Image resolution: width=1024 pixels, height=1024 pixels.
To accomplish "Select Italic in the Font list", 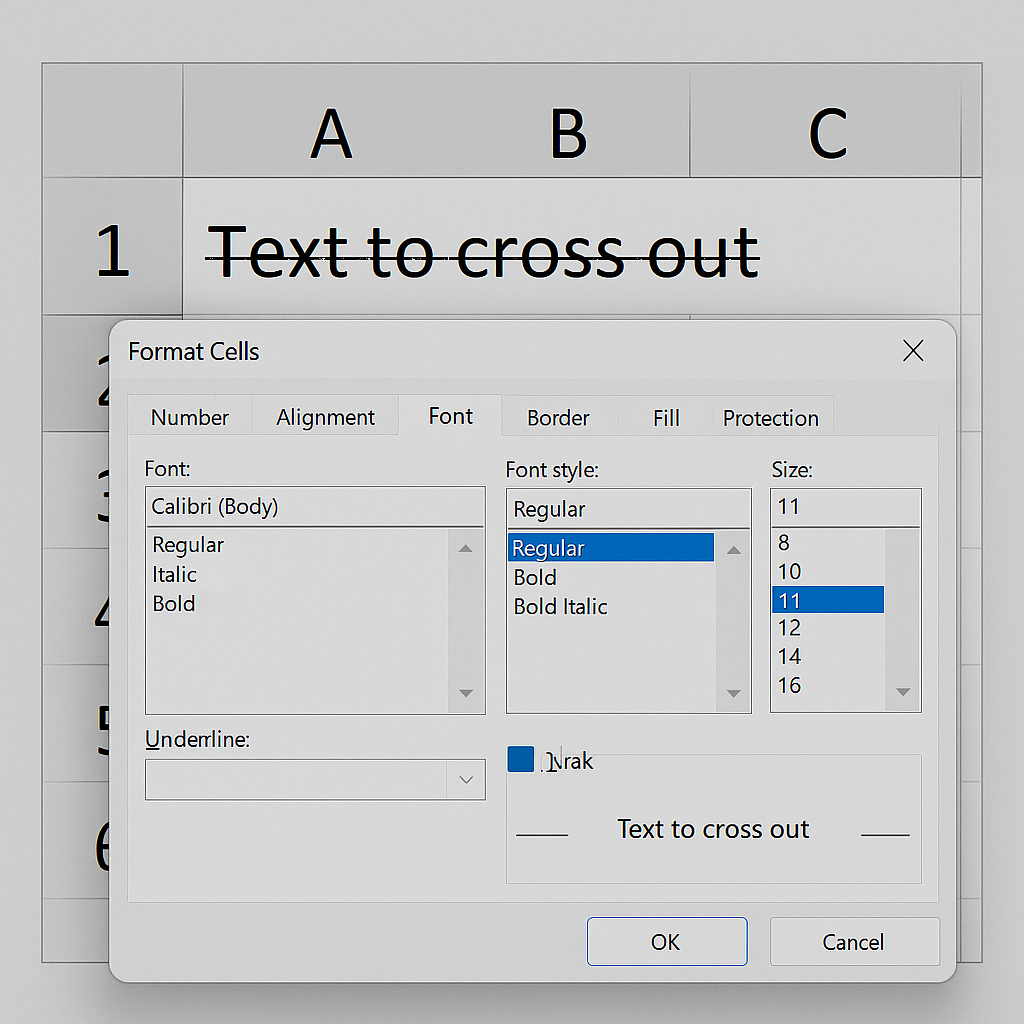I will tap(175, 574).
